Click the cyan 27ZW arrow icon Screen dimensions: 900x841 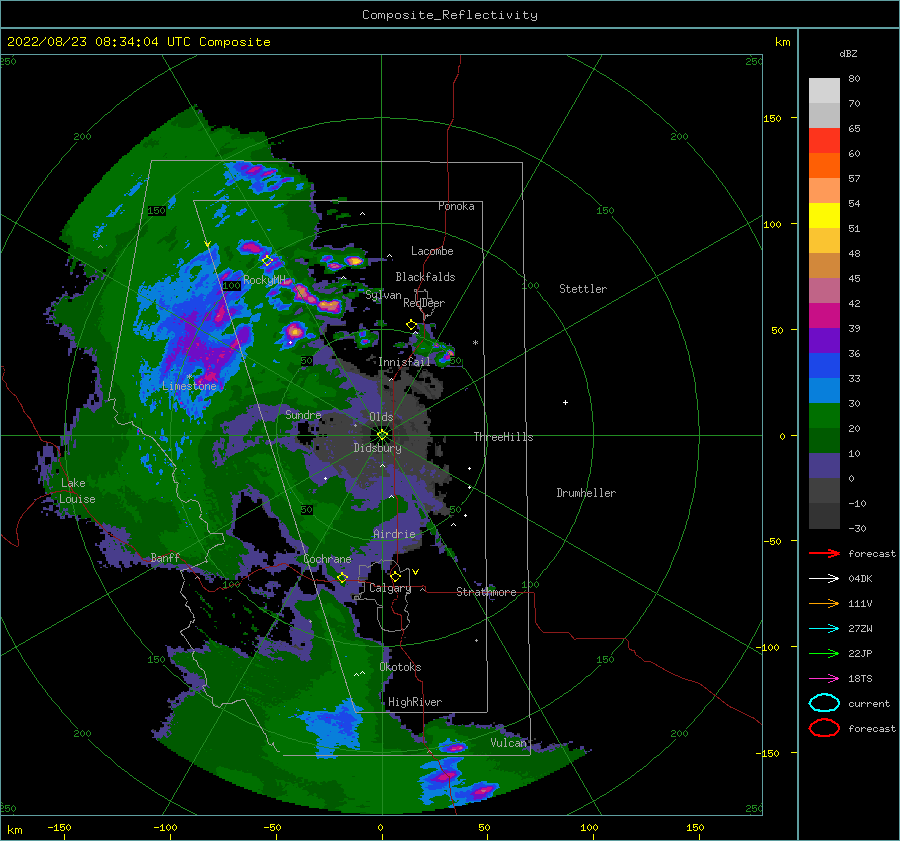[824, 629]
